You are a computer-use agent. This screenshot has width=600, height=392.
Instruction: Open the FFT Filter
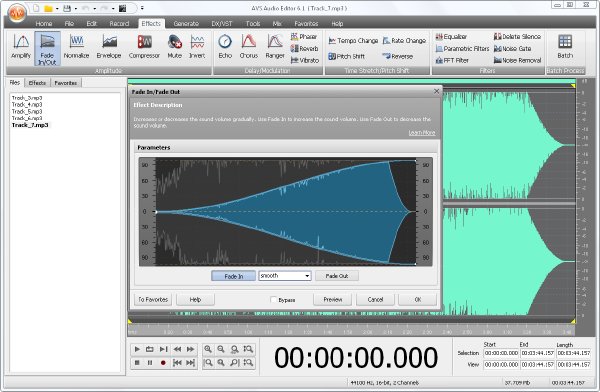coord(452,60)
